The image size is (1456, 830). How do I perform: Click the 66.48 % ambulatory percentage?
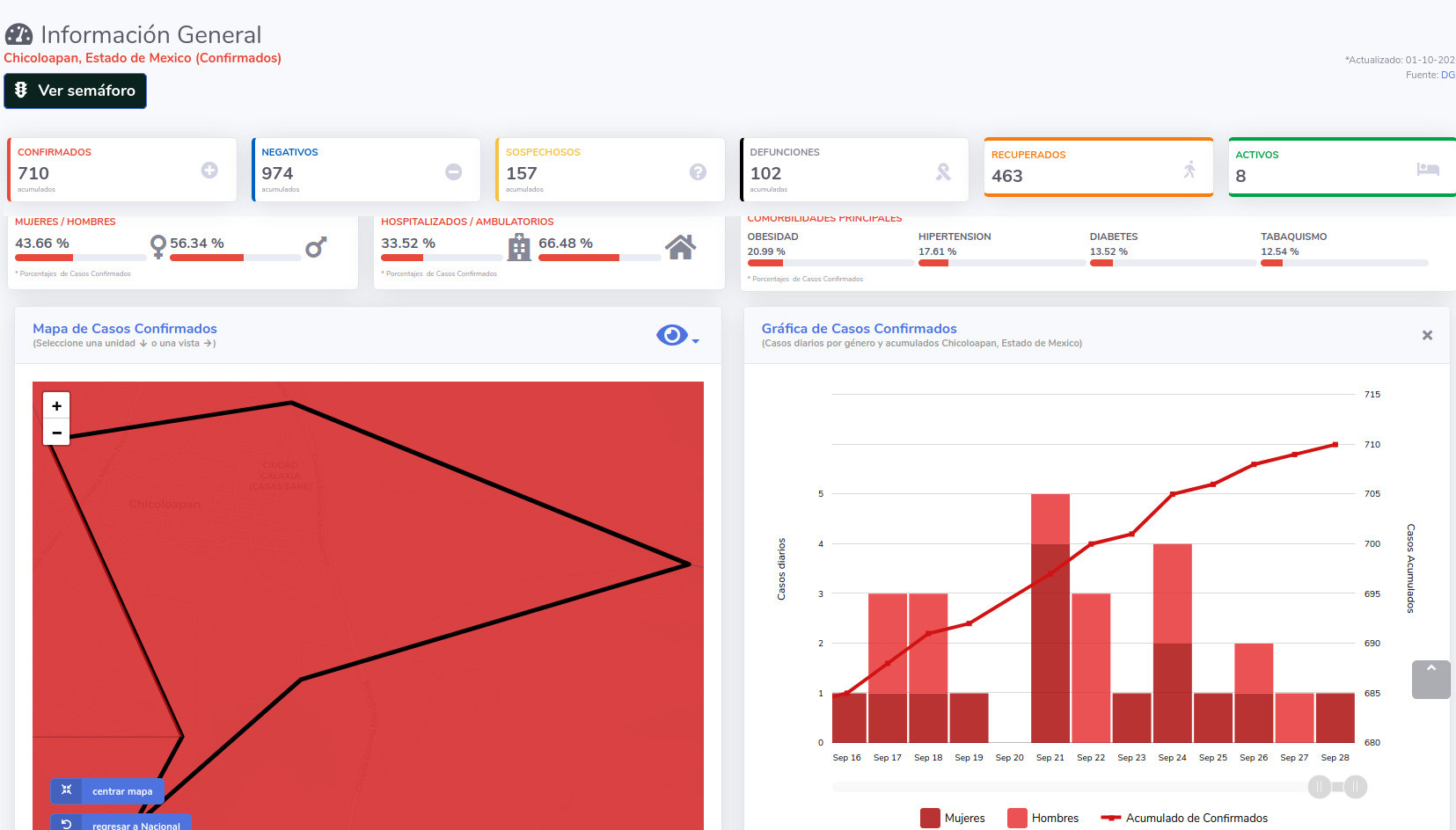pos(566,244)
